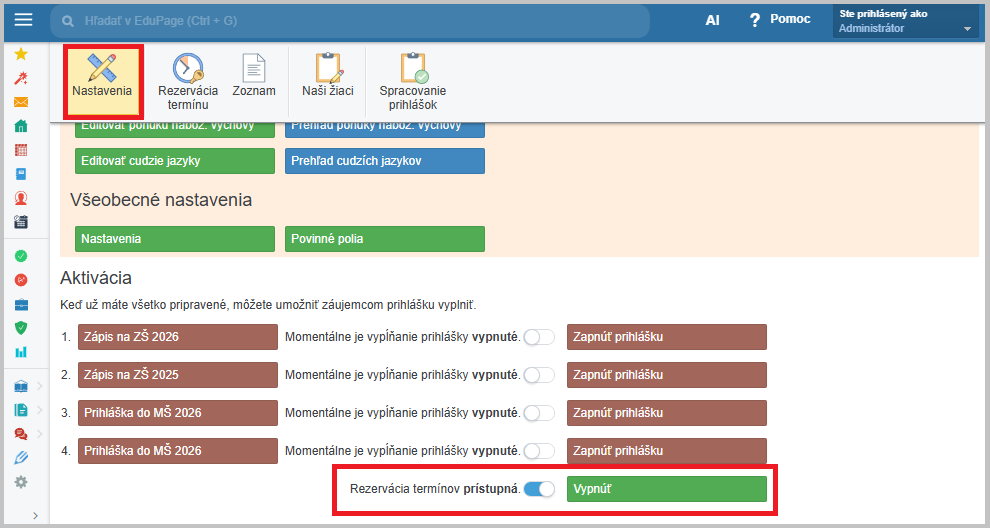990x528 pixels.
Task: Click the green house icon in sidebar
Action: click(21, 126)
